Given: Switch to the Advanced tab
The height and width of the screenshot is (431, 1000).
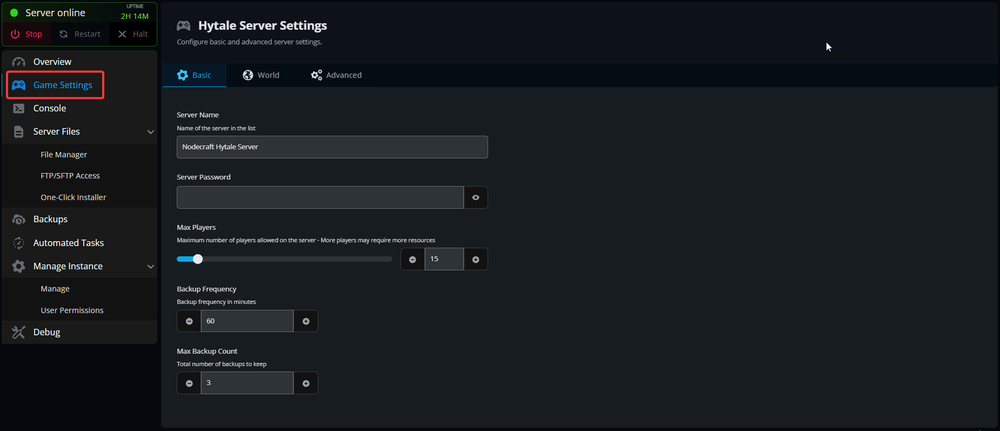Looking at the screenshot, I should click(336, 75).
